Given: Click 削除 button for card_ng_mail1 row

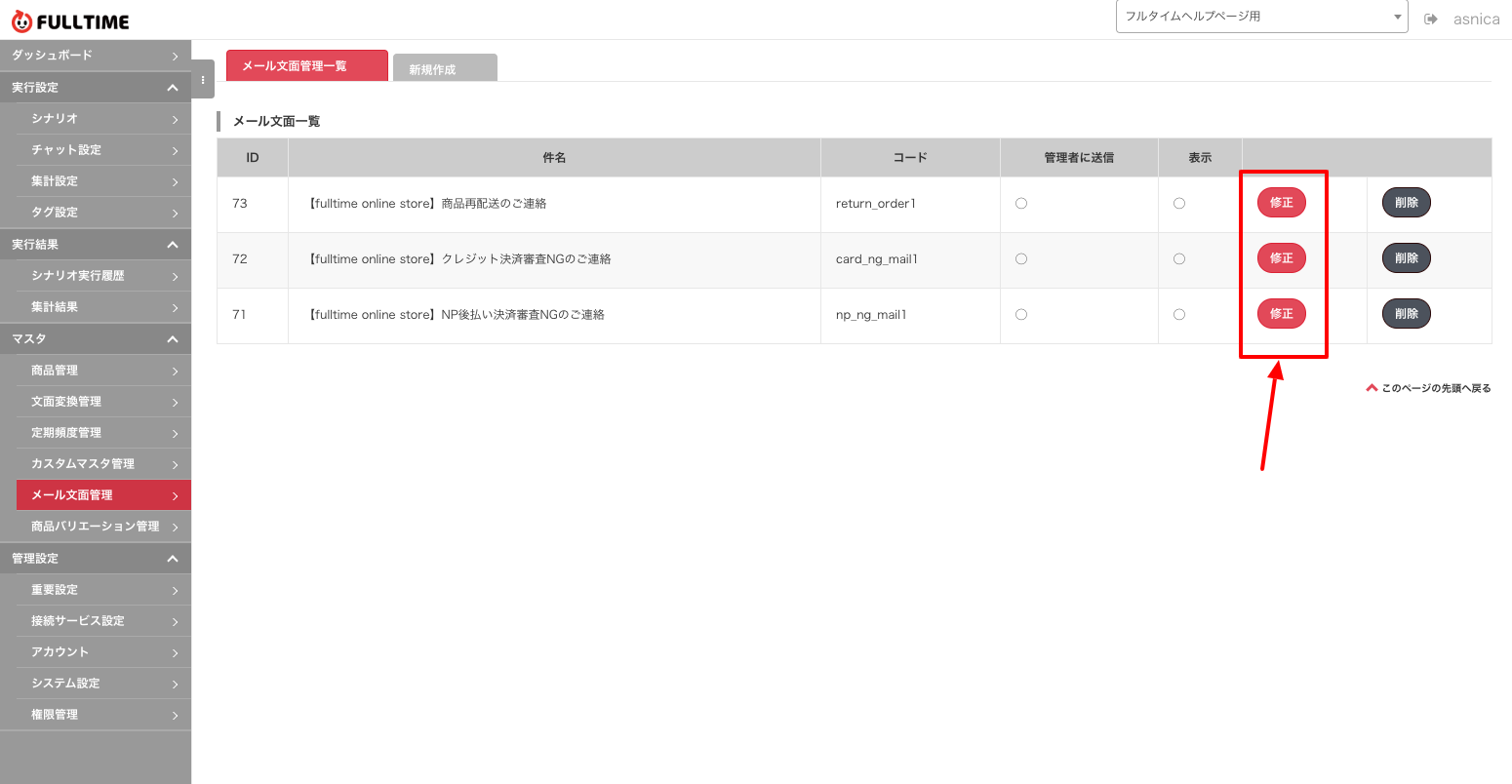Looking at the screenshot, I should 1407,258.
